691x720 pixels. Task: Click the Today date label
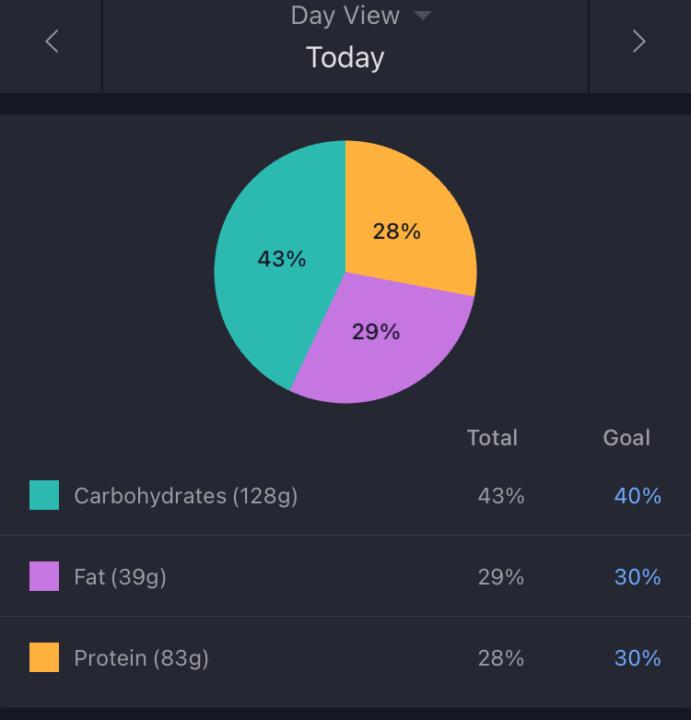coord(345,57)
